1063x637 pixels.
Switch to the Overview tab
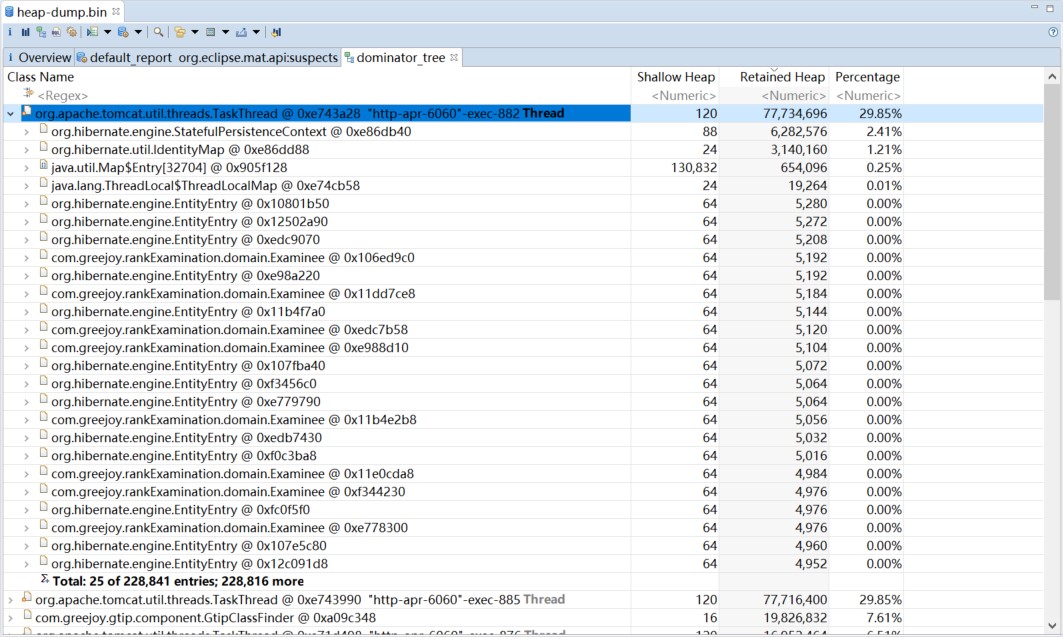tap(39, 58)
